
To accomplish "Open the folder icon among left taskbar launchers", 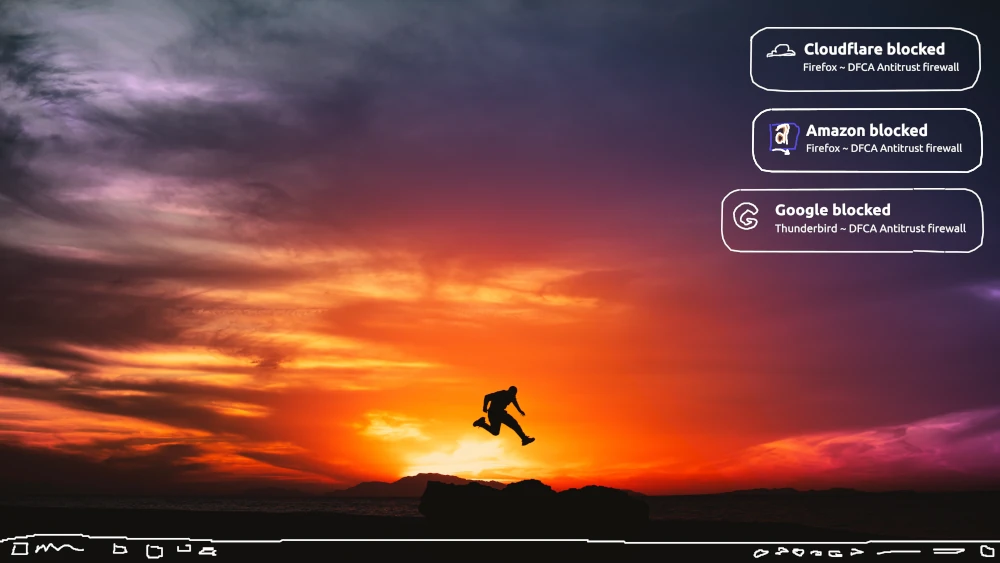I will (x=154, y=551).
